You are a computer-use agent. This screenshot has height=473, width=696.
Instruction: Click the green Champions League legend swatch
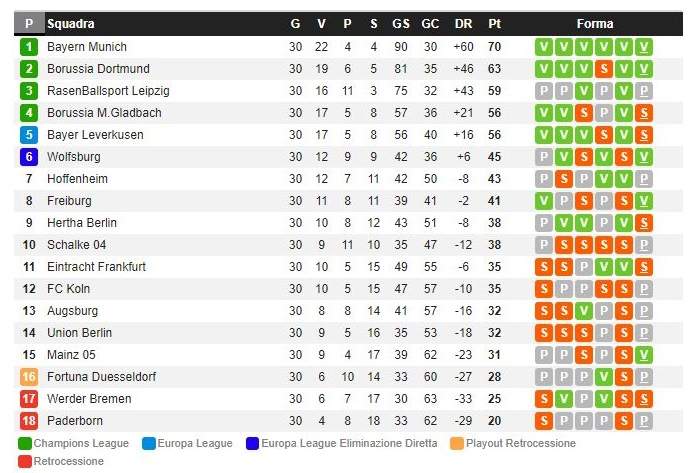24,443
